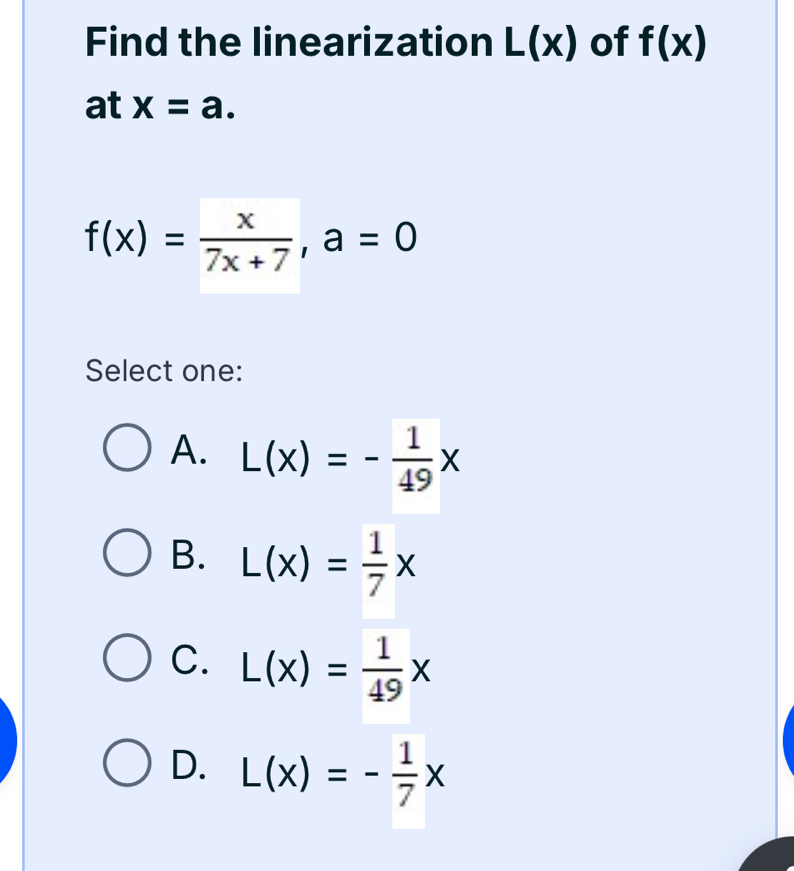Click the answer text L(x) = -1/7 x
The height and width of the screenshot is (871, 794).
[340, 773]
